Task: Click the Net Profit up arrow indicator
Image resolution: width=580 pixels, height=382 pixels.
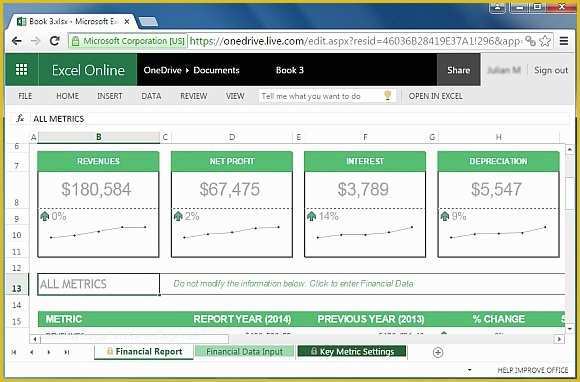Action: pyautogui.click(x=178, y=216)
